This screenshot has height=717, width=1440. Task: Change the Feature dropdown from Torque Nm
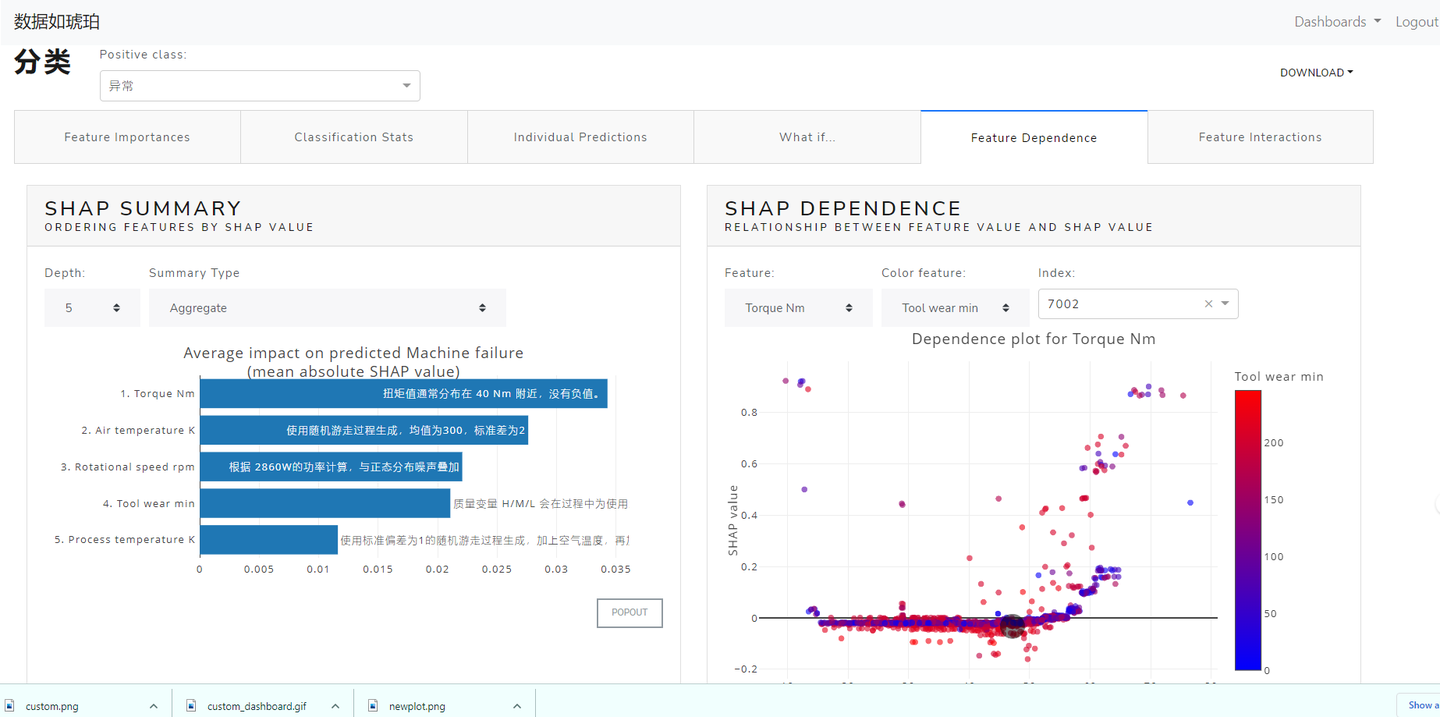tap(797, 308)
